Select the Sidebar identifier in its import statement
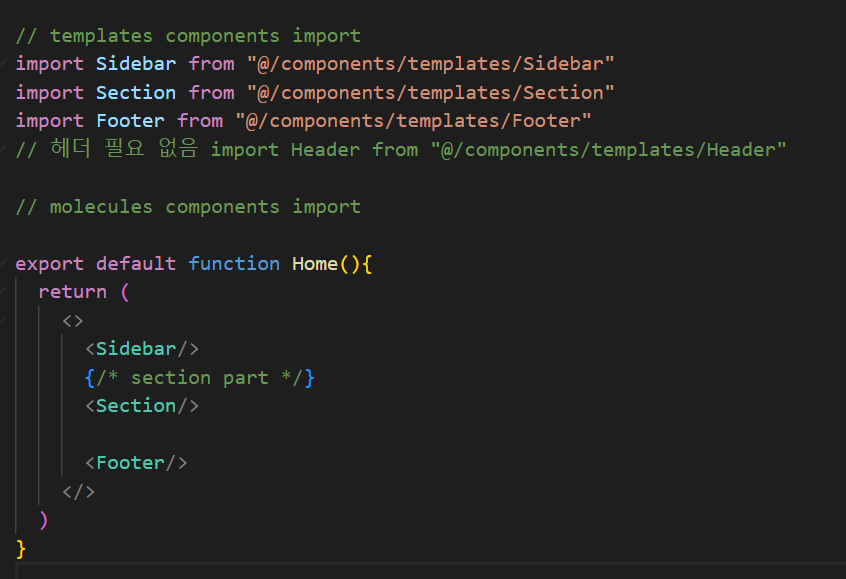This screenshot has width=846, height=579. point(136,64)
